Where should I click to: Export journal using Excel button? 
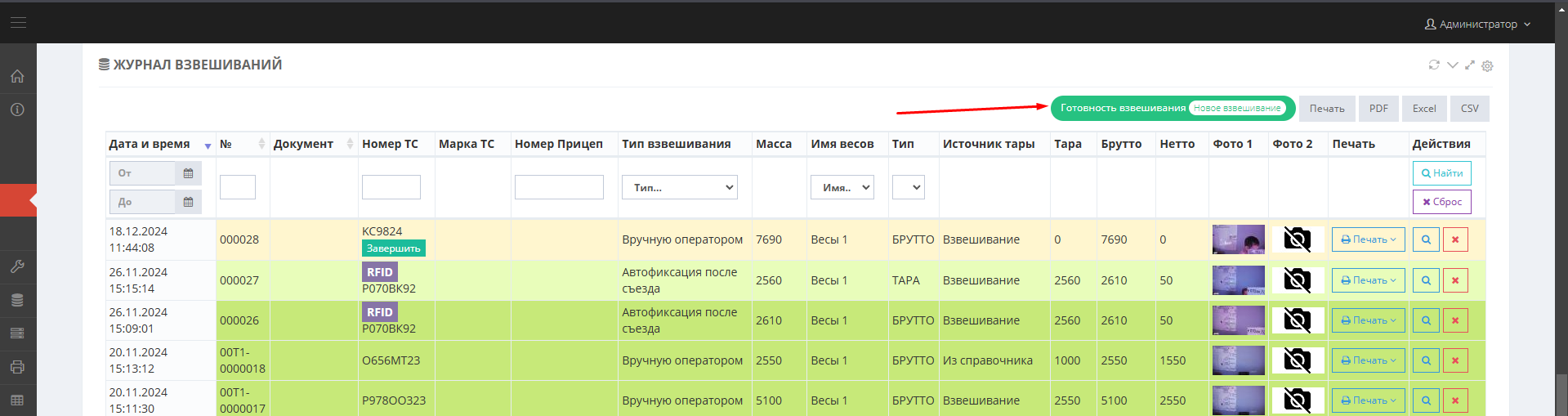click(x=1424, y=109)
